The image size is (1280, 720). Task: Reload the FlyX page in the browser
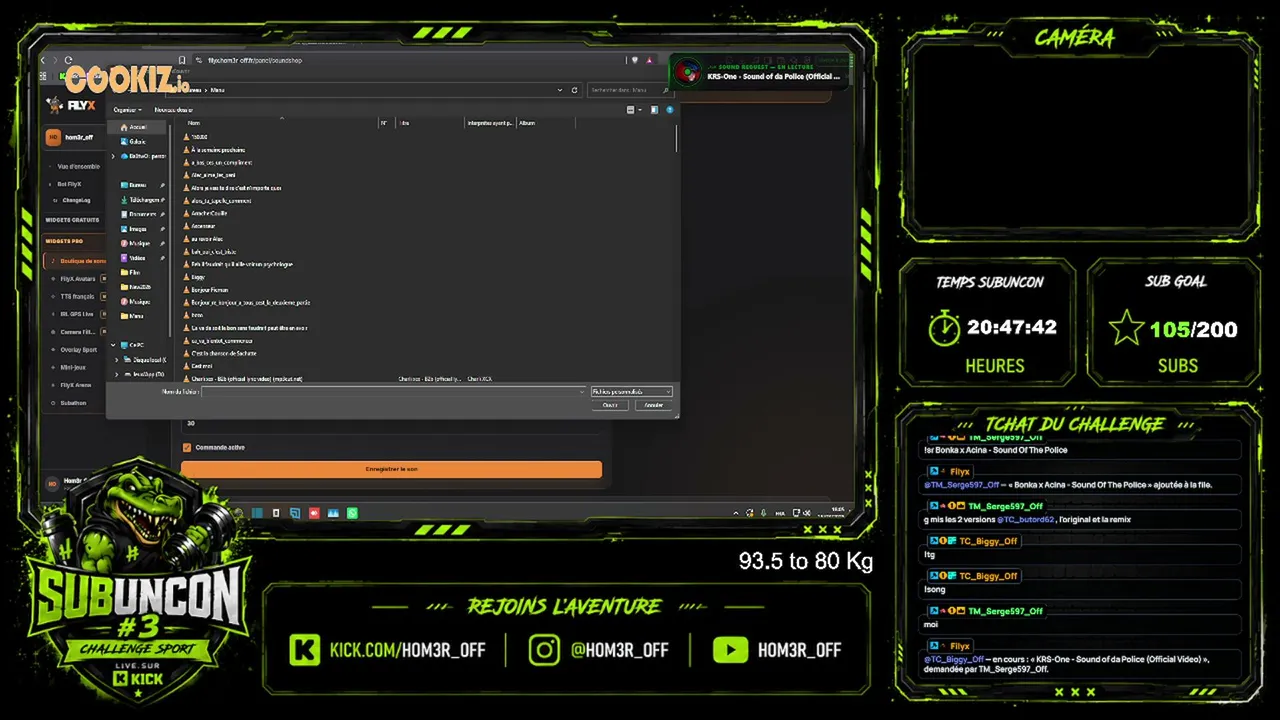(68, 60)
